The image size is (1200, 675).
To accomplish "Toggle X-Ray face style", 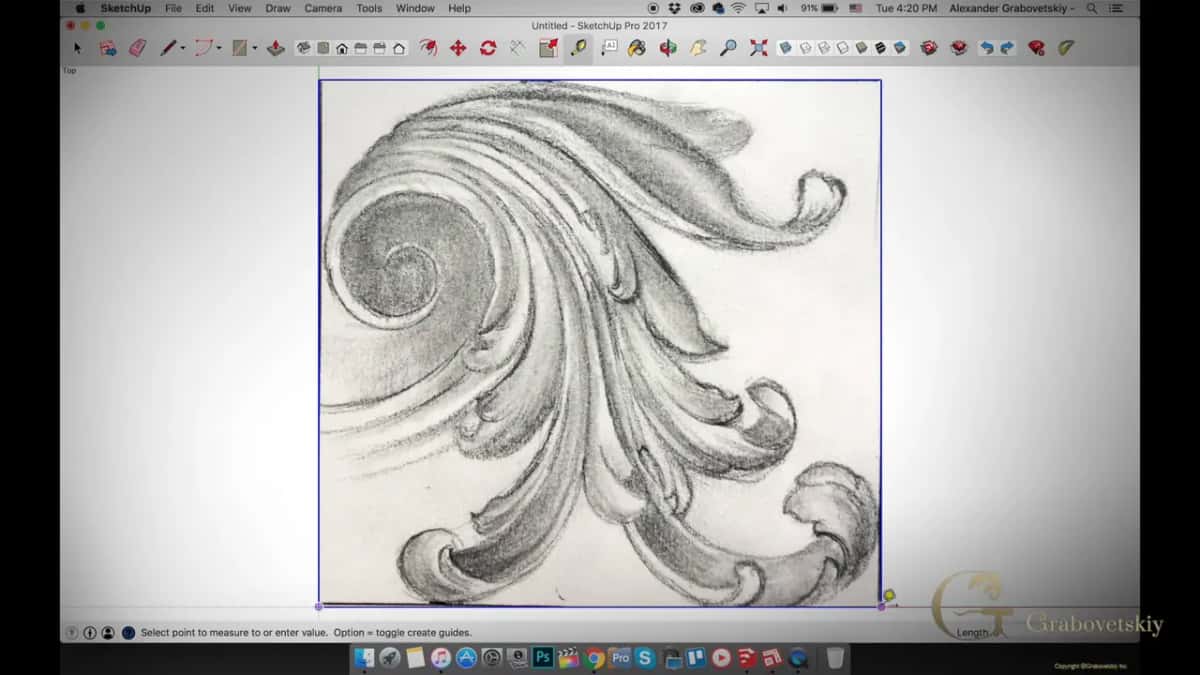I will [x=785, y=48].
